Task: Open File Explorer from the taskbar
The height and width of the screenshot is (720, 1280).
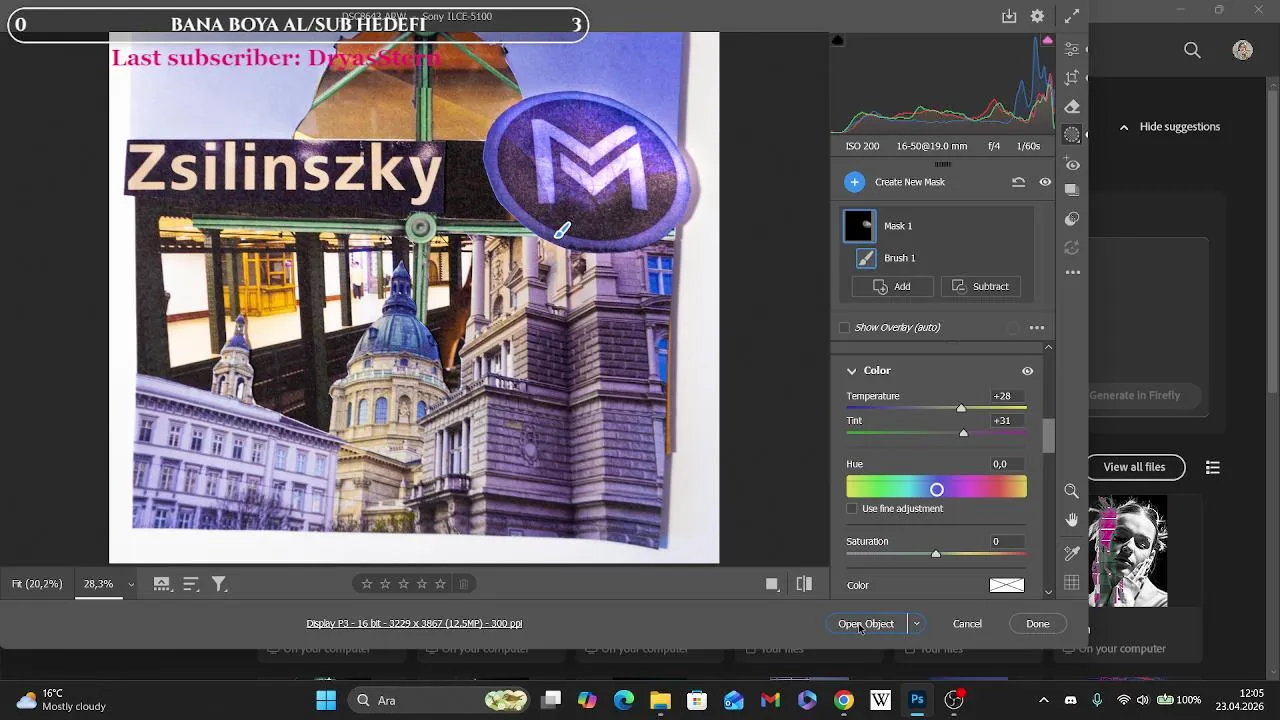Action: (660, 700)
